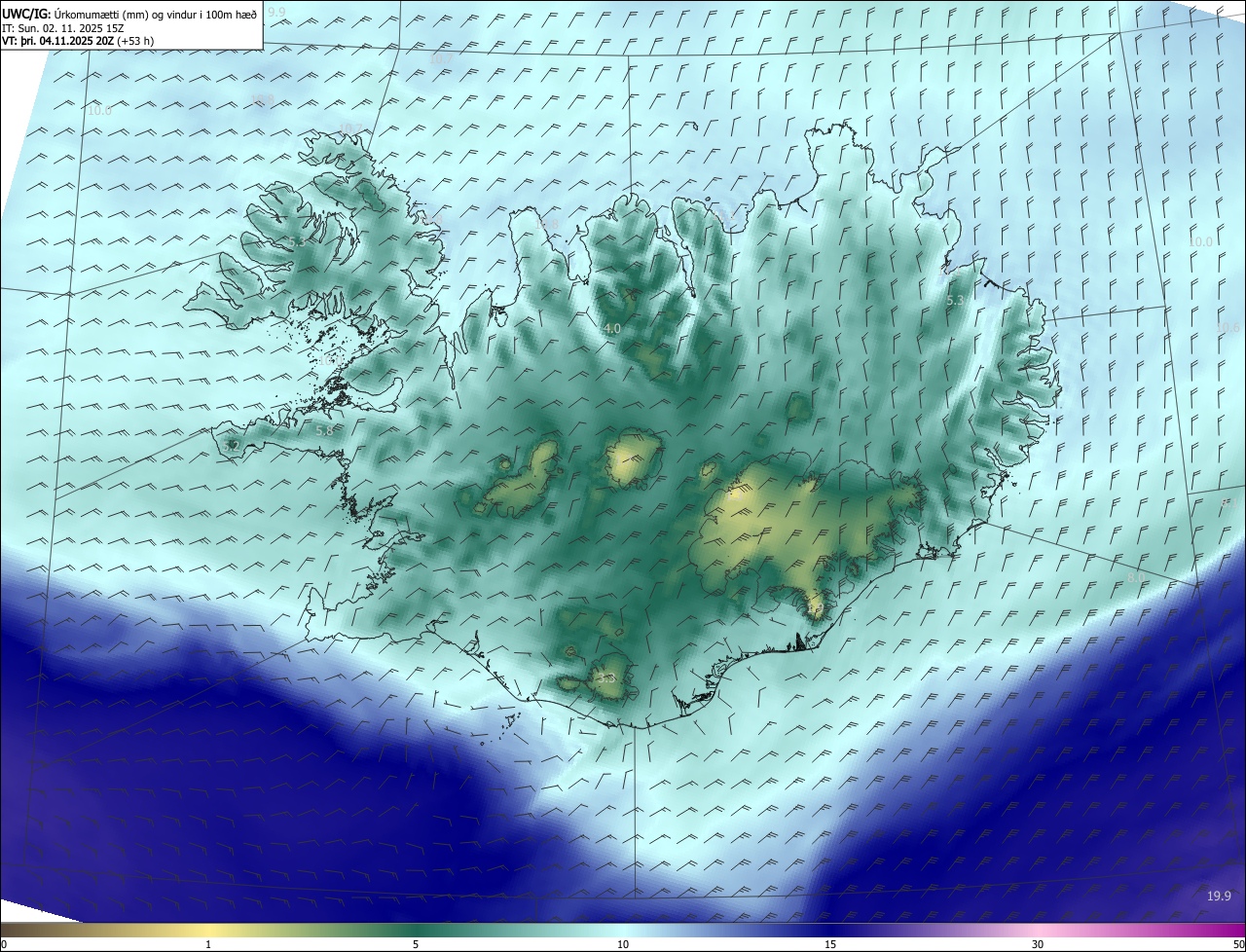Click the '10' tick on the color scale
This screenshot has height=952, width=1246.
[623, 944]
